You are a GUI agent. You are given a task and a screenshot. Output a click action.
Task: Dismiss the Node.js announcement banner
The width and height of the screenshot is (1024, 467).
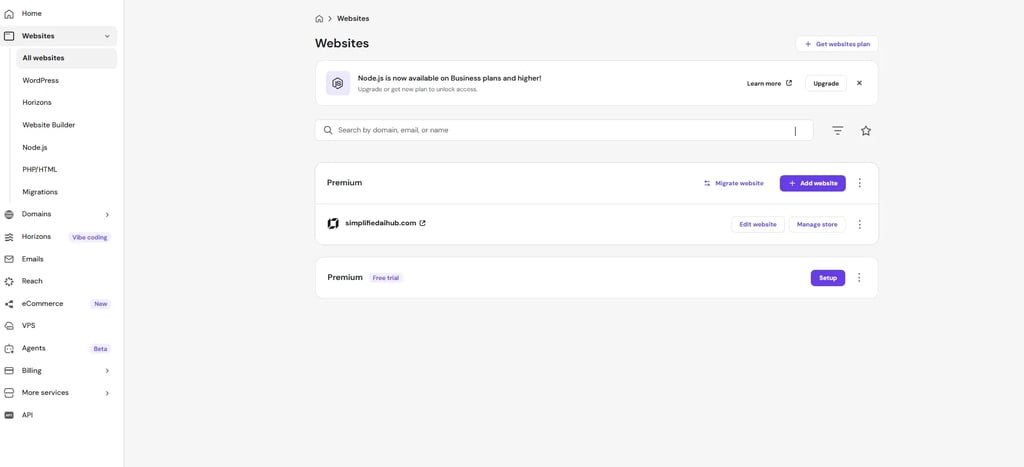tap(859, 83)
